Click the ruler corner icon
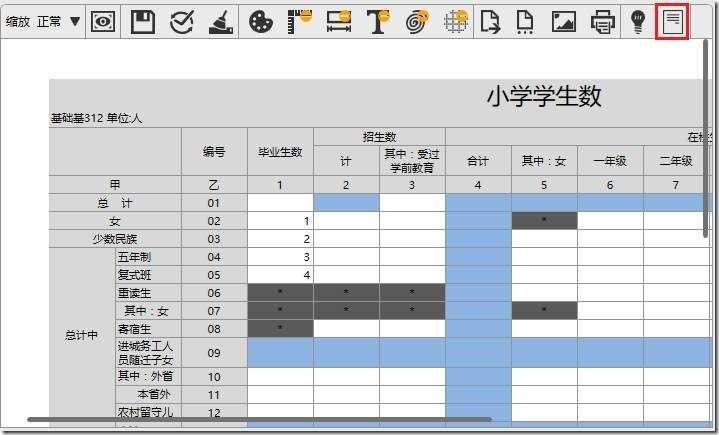The height and width of the screenshot is (435, 719). point(300,22)
